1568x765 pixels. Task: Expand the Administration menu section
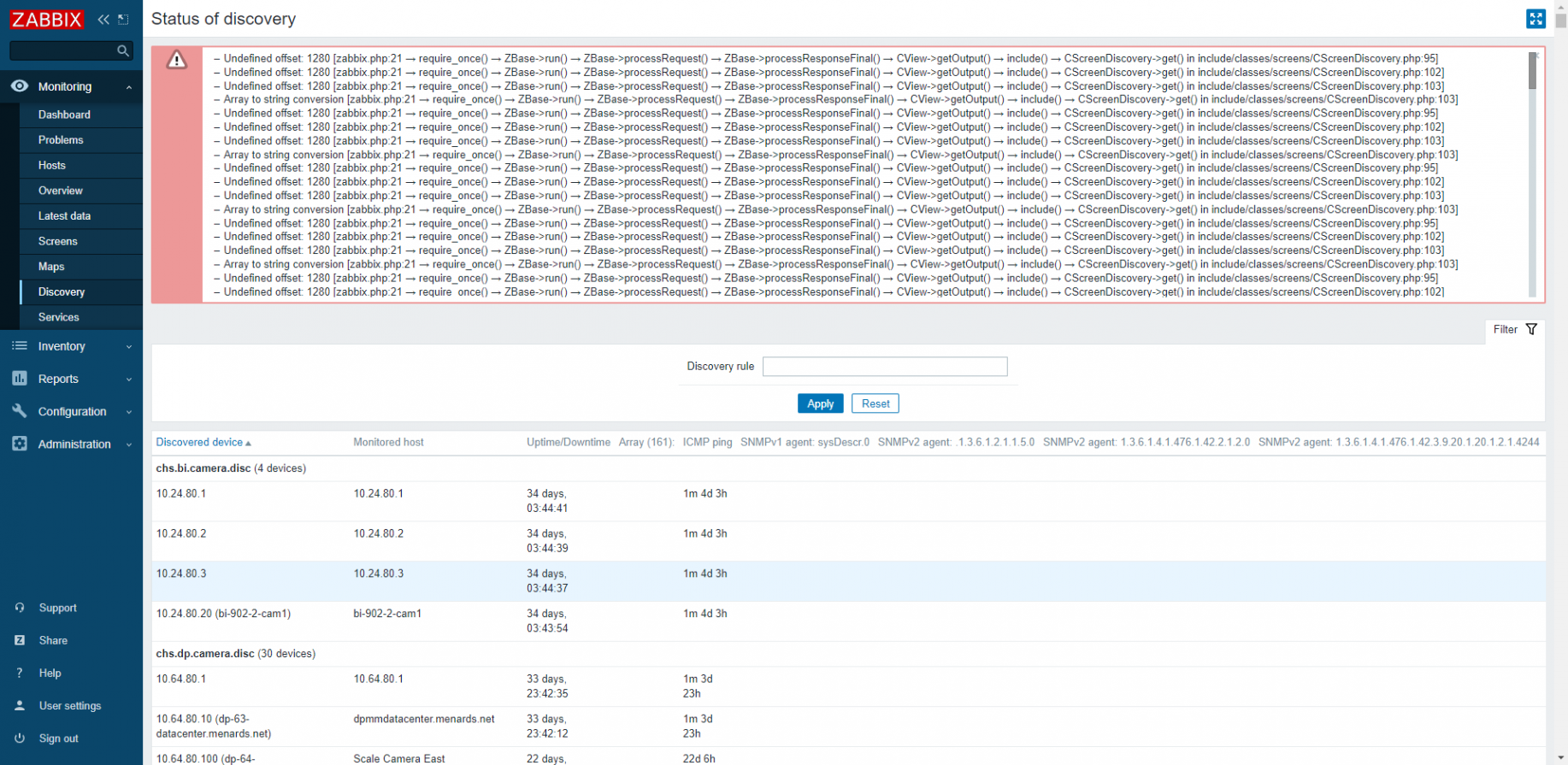(71, 444)
